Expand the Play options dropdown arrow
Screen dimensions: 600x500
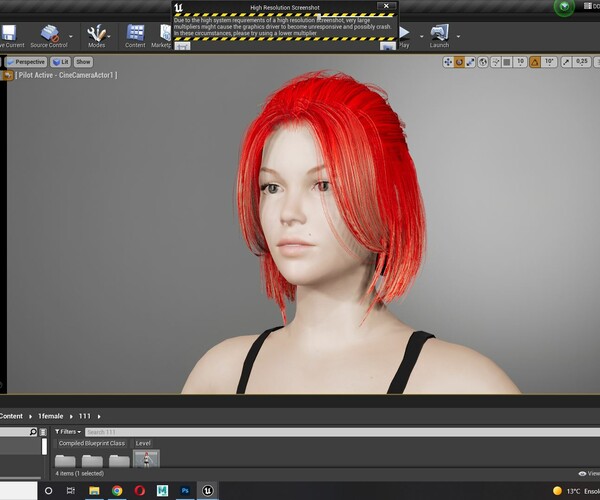click(x=422, y=37)
